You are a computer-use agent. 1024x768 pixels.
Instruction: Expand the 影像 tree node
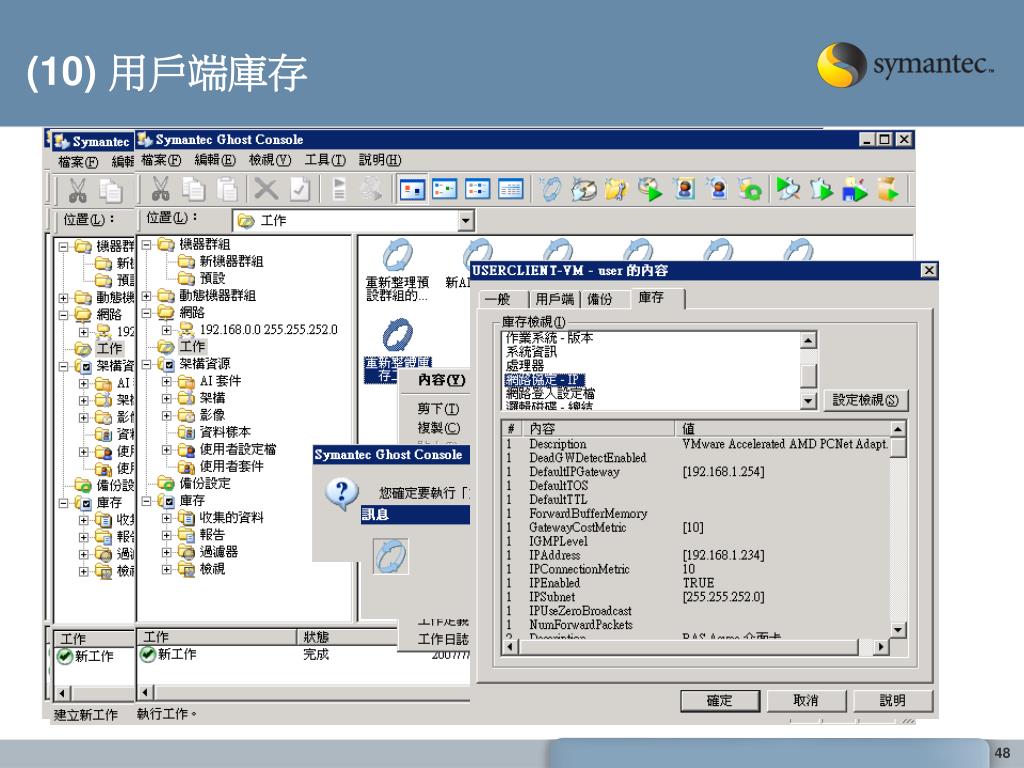[x=167, y=415]
